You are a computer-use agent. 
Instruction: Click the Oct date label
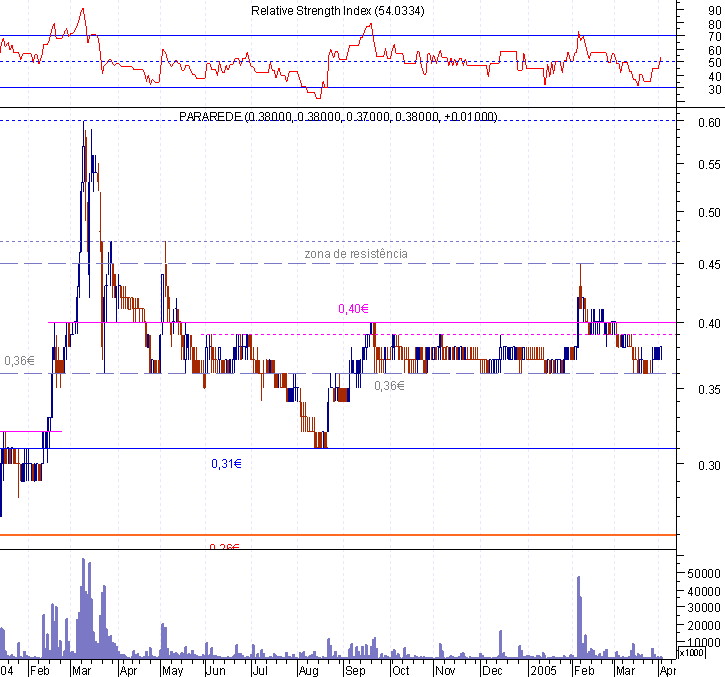(x=400, y=671)
